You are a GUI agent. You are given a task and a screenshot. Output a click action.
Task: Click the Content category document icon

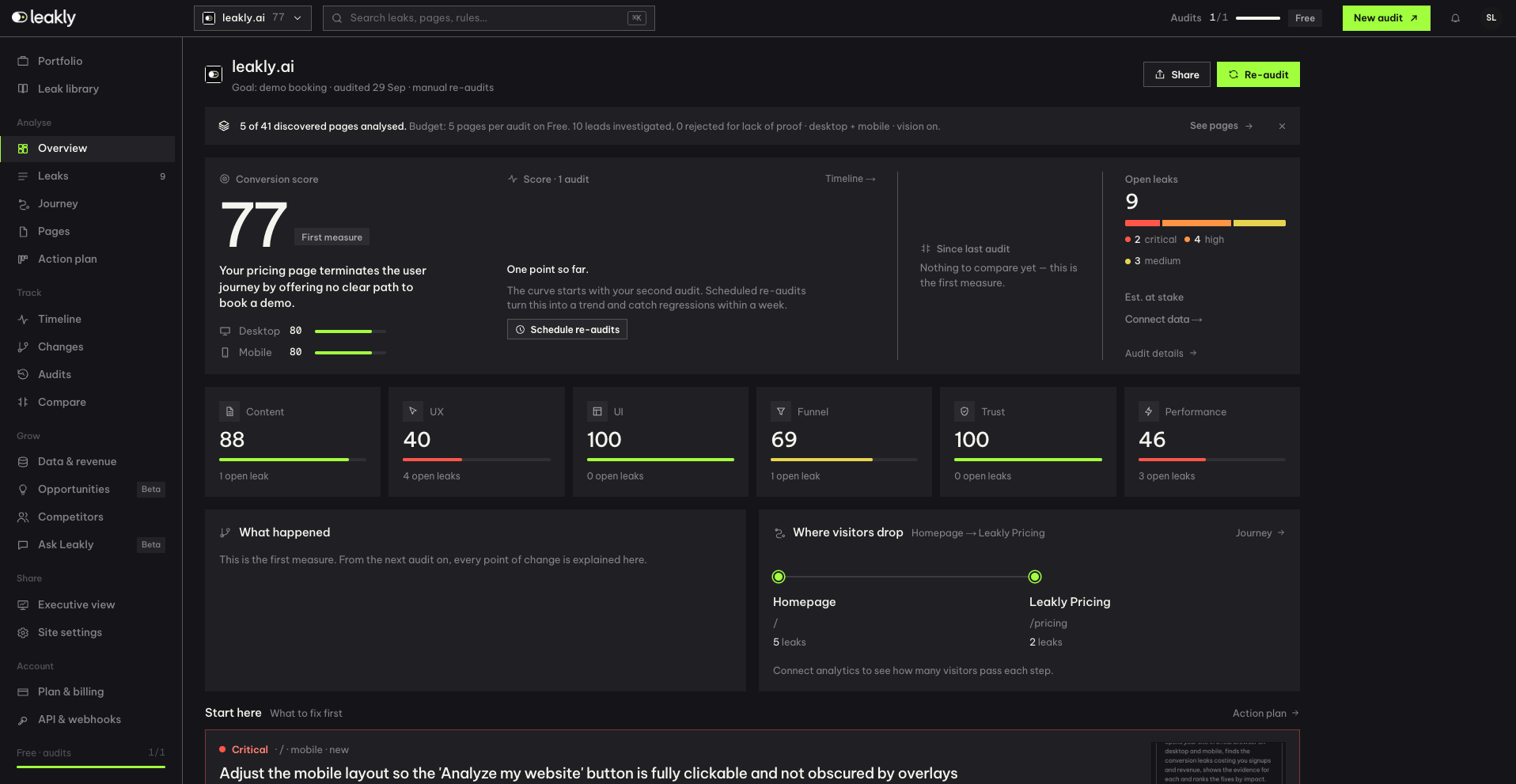229,411
